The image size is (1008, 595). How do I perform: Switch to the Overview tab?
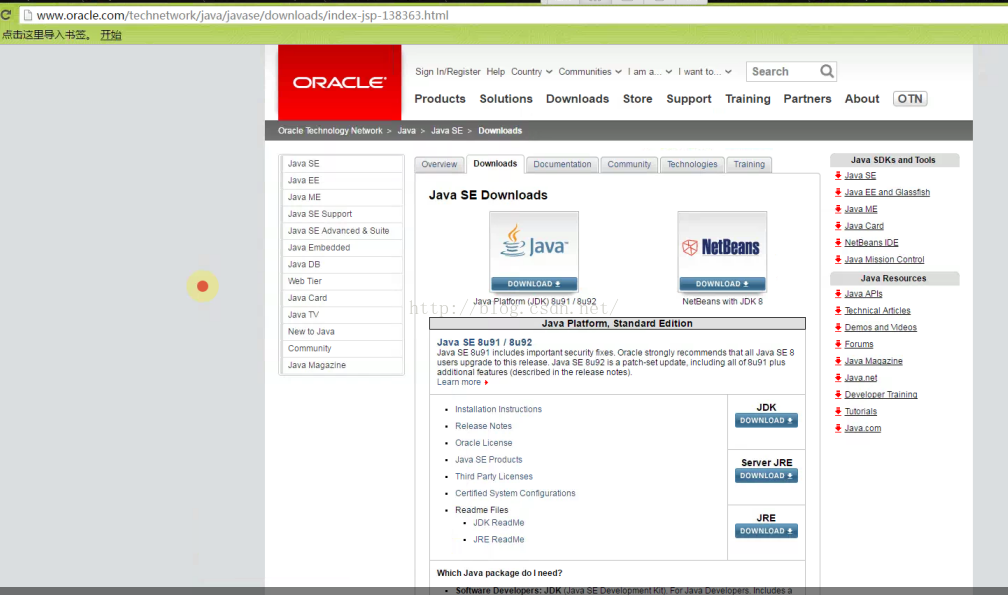[439, 164]
